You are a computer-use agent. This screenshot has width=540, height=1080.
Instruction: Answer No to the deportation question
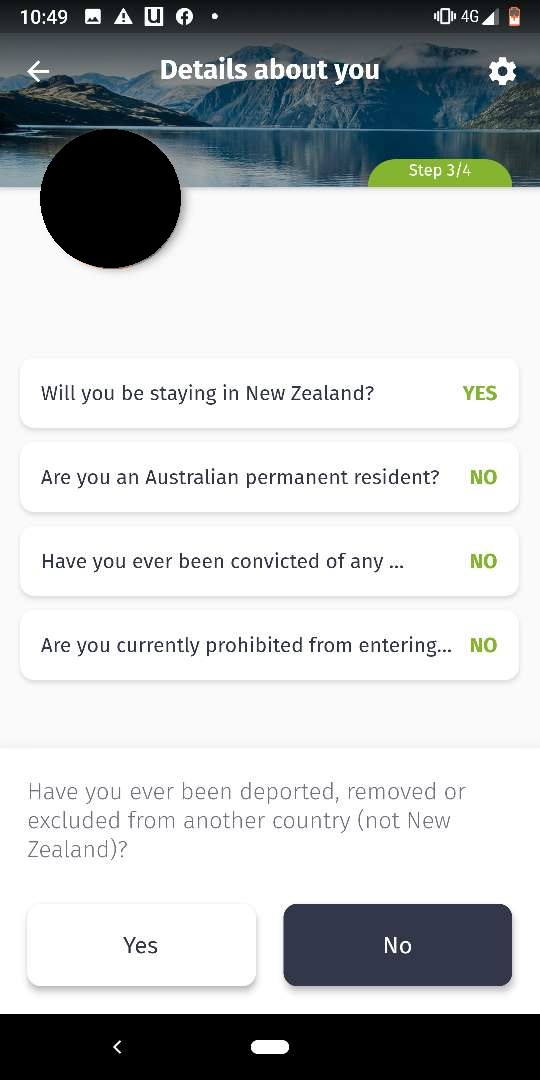pos(397,945)
